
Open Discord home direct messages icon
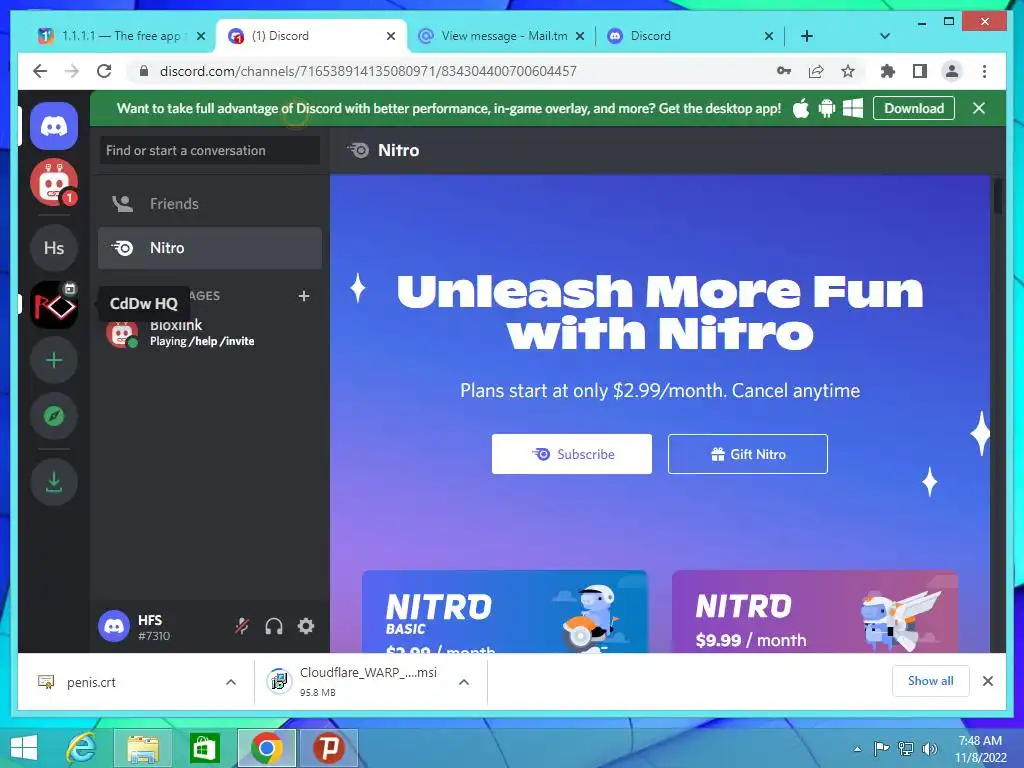click(54, 126)
